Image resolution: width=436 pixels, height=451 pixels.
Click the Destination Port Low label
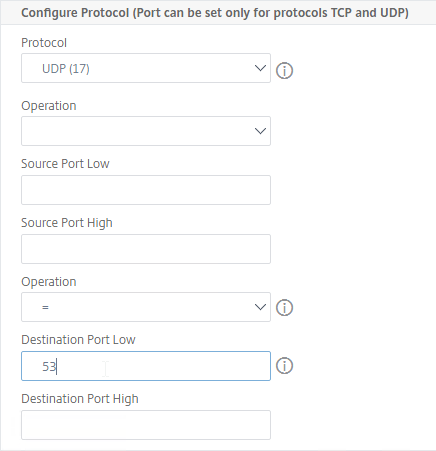click(x=78, y=340)
